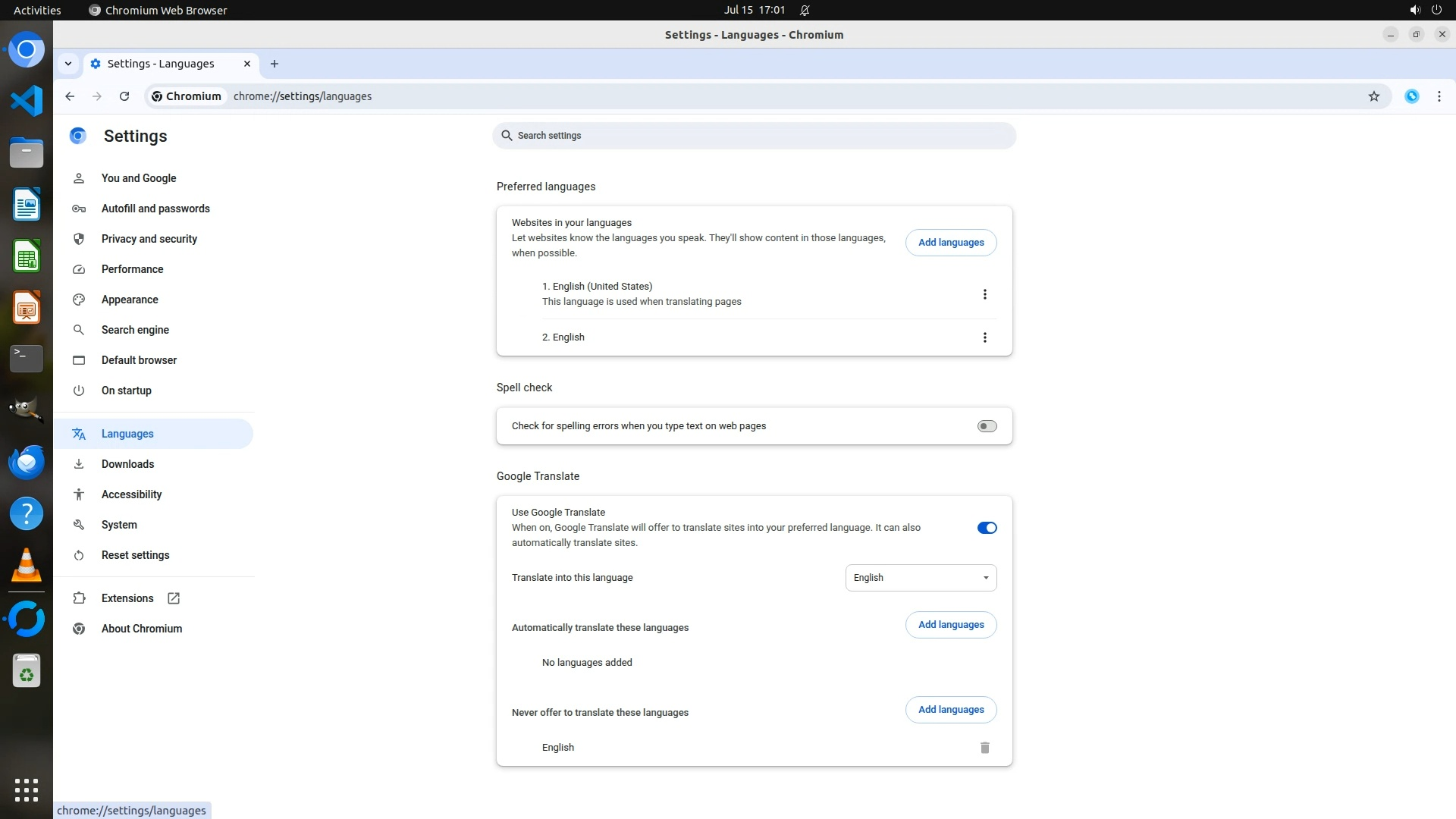Add languages to automatically translate list

[950, 625]
